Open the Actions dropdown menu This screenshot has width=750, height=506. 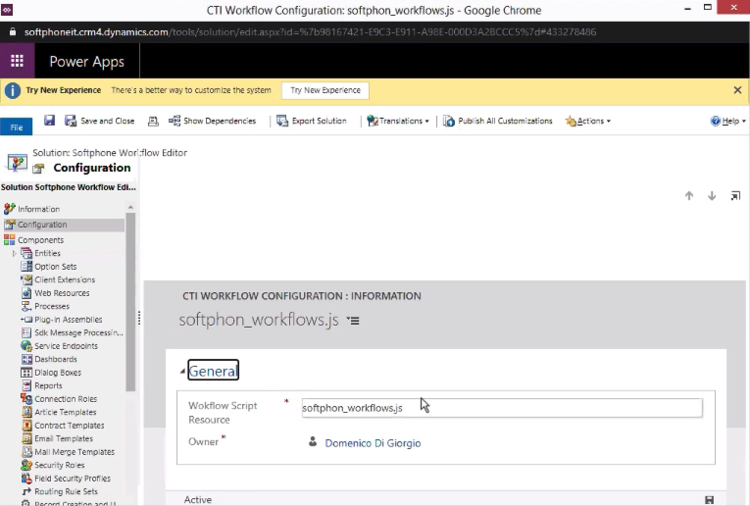pos(588,121)
